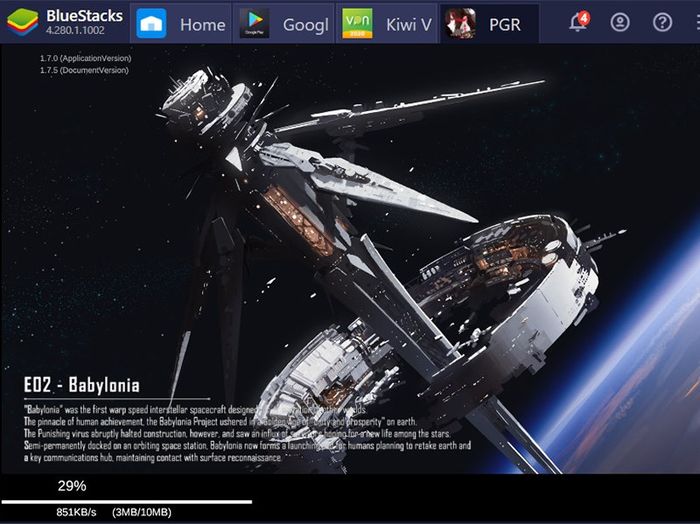Select the Kiwi V tab label
The image size is (700, 524).
[408, 24]
